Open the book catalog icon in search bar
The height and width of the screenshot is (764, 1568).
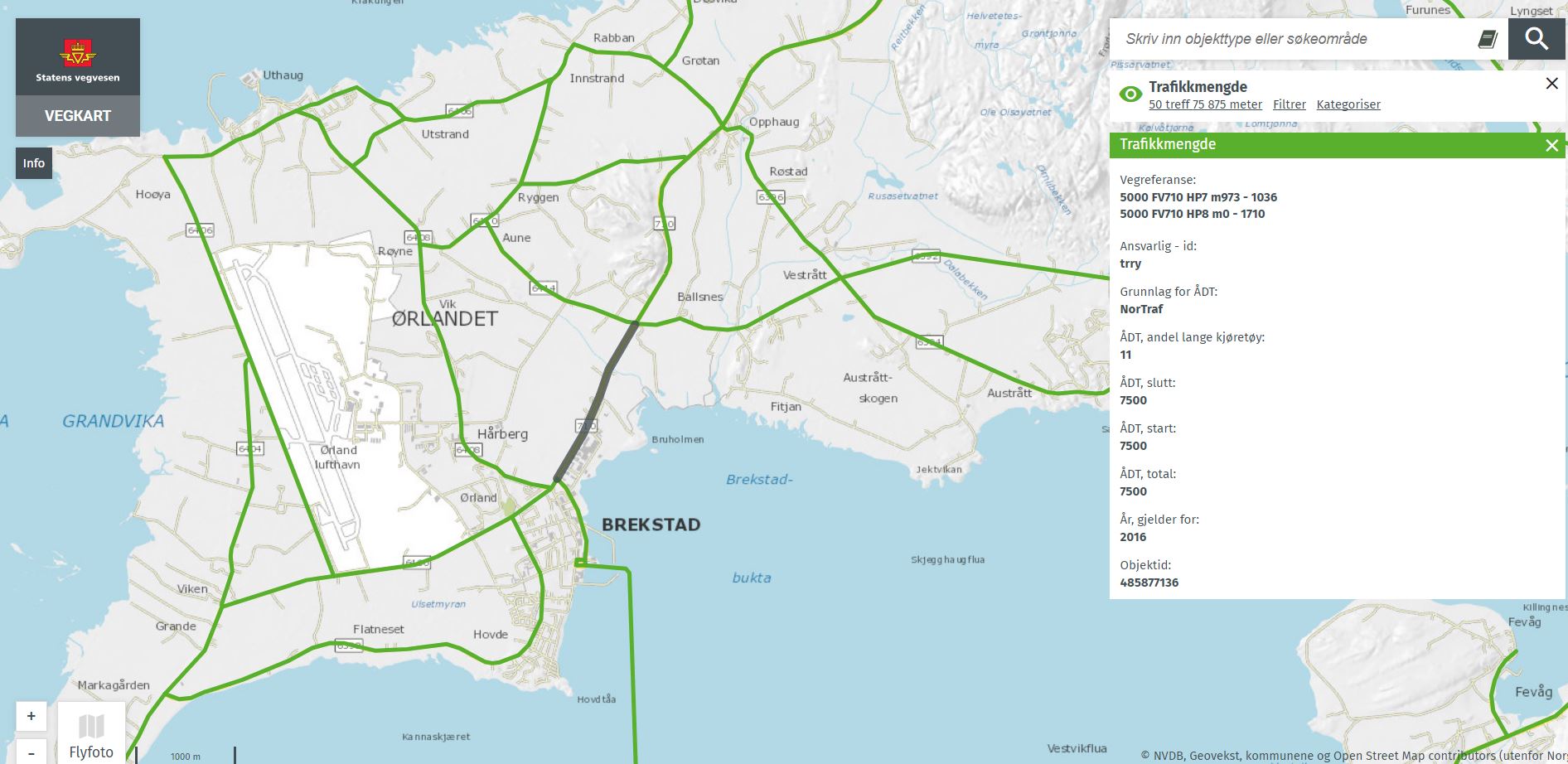coord(1488,39)
